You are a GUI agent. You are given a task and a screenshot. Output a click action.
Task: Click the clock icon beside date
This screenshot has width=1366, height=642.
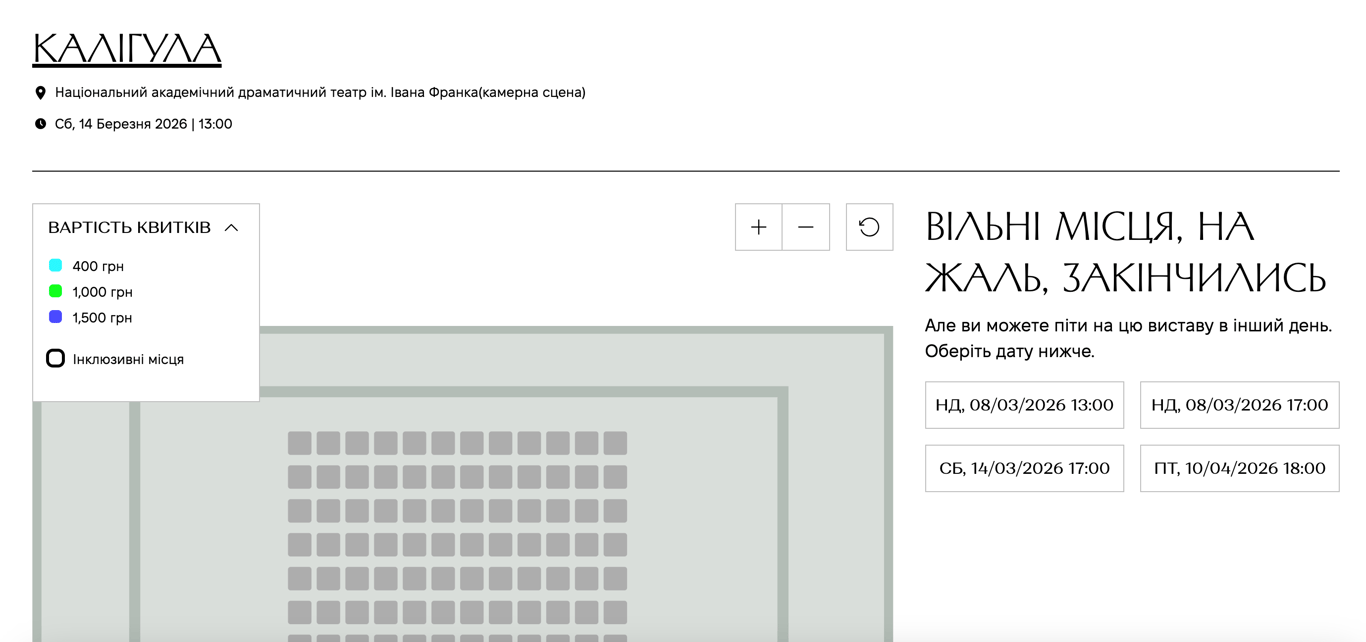[x=41, y=124]
